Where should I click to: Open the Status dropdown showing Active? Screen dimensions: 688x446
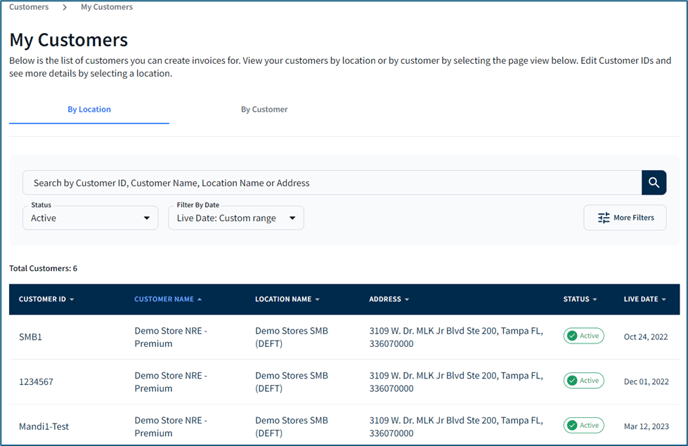coord(90,218)
